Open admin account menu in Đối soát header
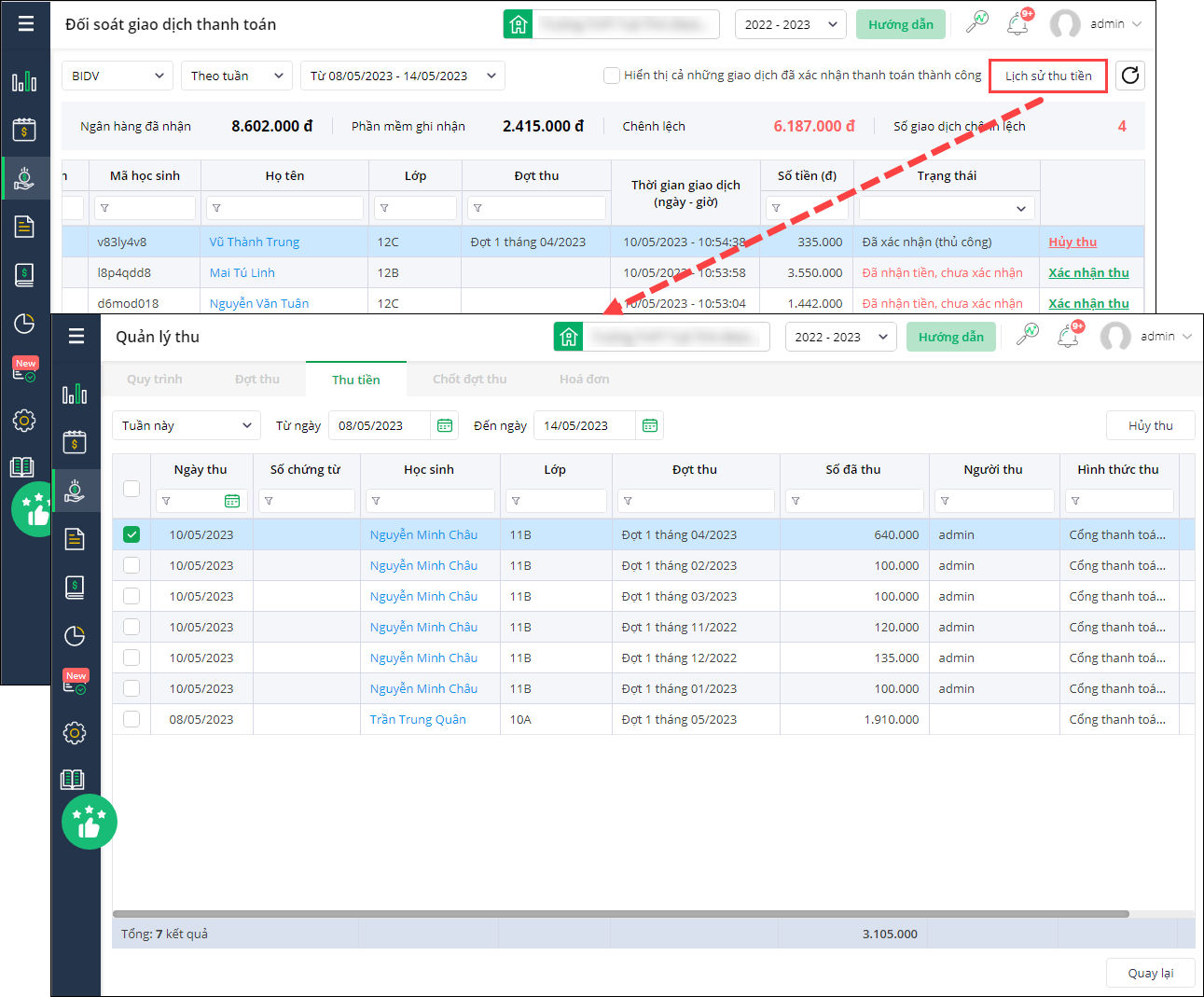The image size is (1204, 997). pyautogui.click(x=1096, y=24)
